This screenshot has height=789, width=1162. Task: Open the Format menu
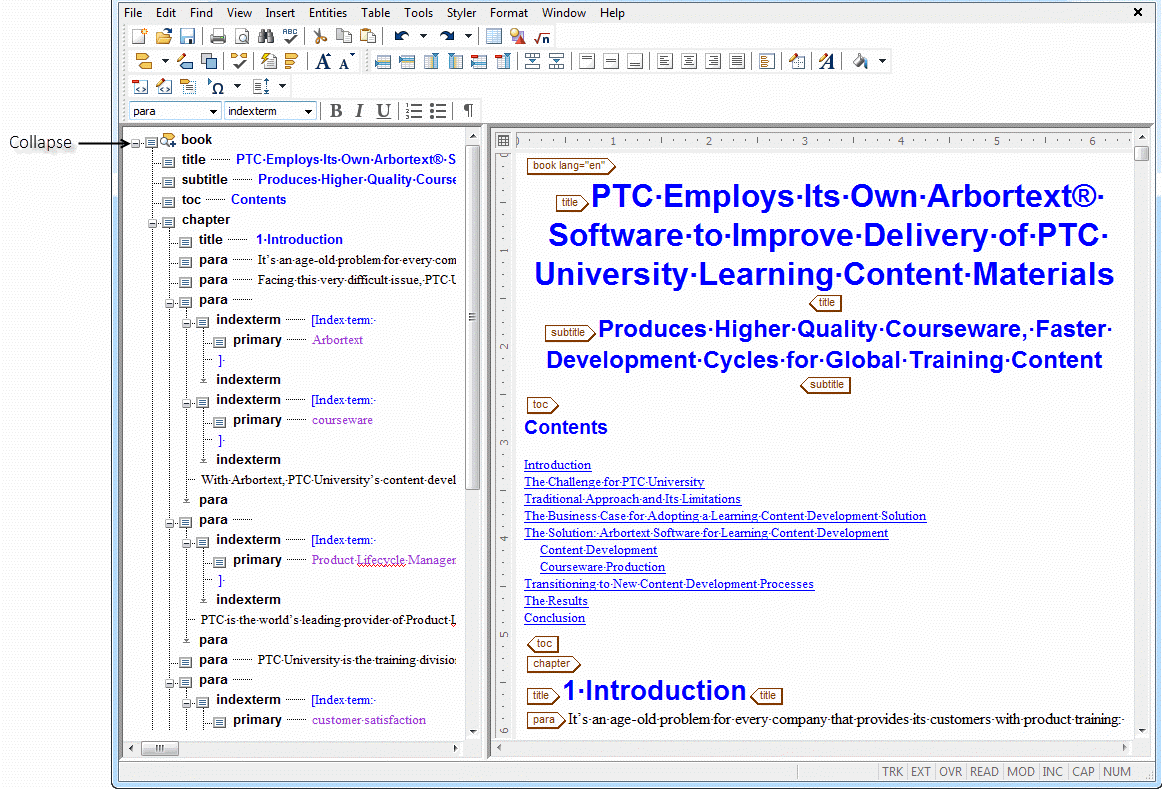tap(508, 13)
